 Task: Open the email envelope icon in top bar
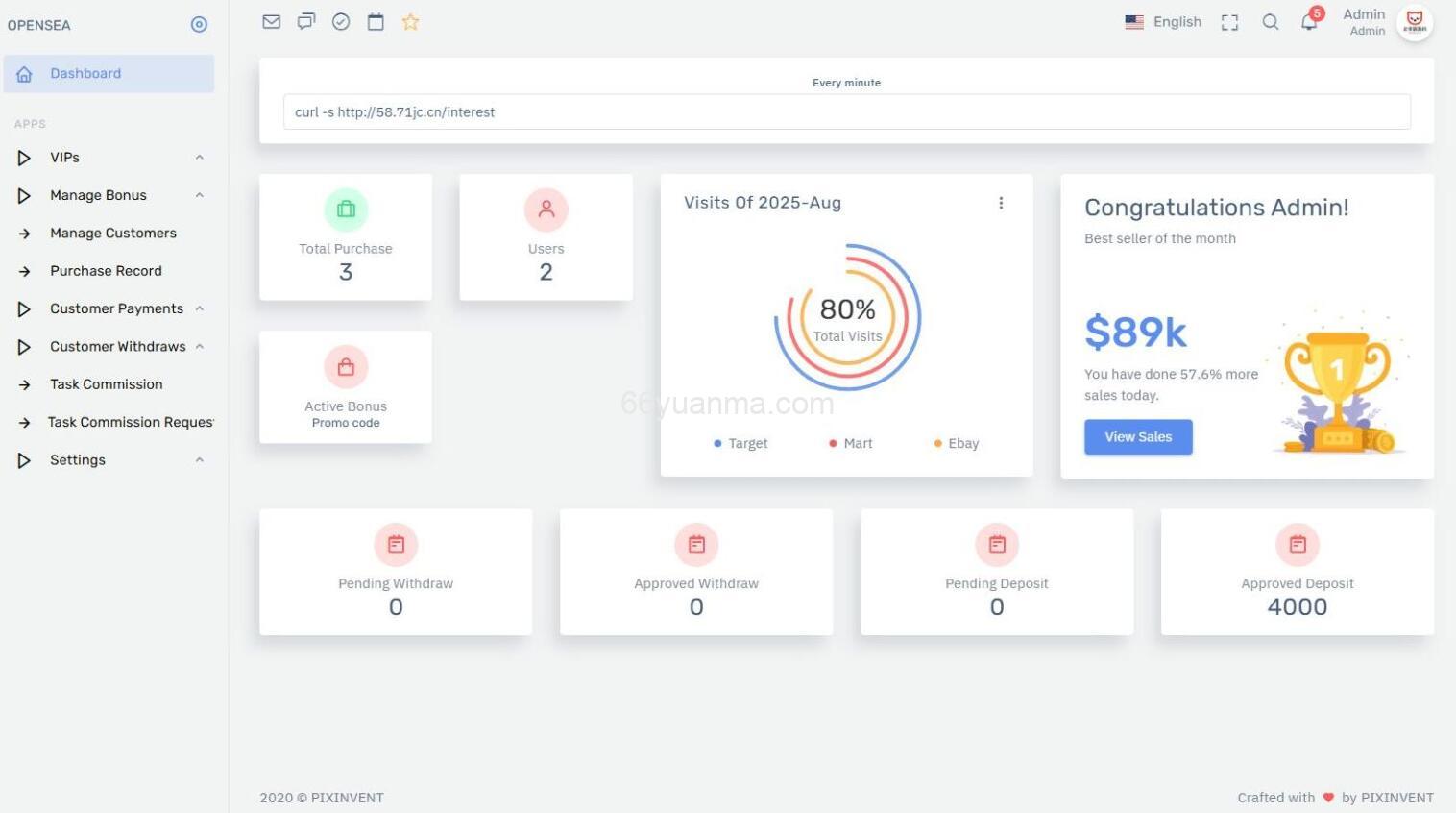(x=272, y=22)
